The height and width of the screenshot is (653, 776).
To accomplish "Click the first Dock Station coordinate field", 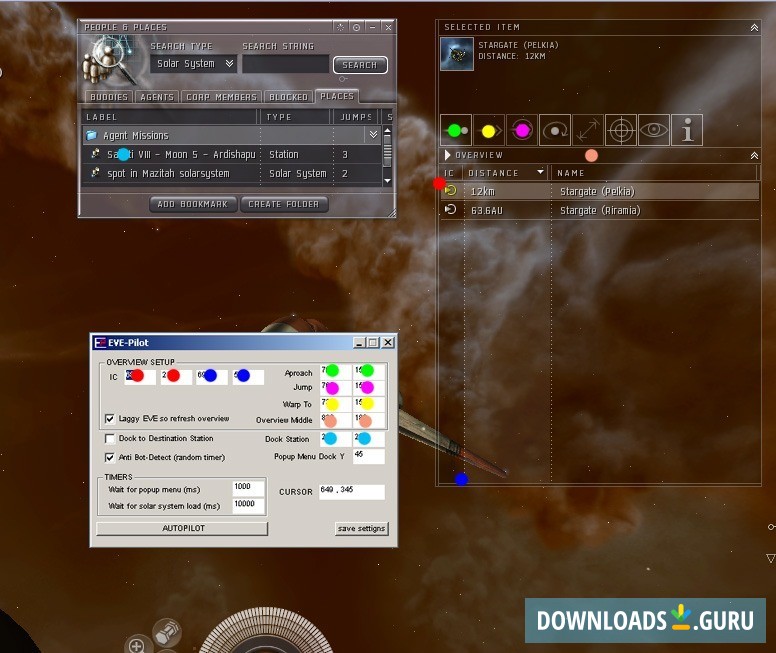I will click(x=336, y=439).
